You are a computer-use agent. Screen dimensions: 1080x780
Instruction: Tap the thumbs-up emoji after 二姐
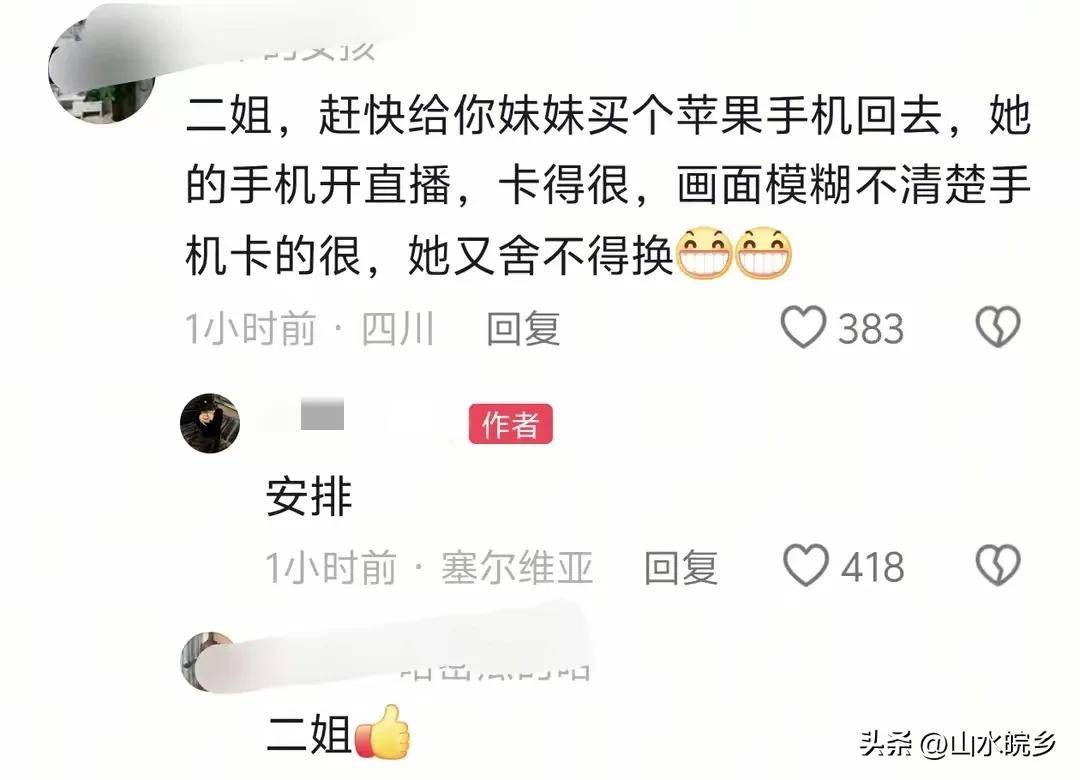pos(382,732)
